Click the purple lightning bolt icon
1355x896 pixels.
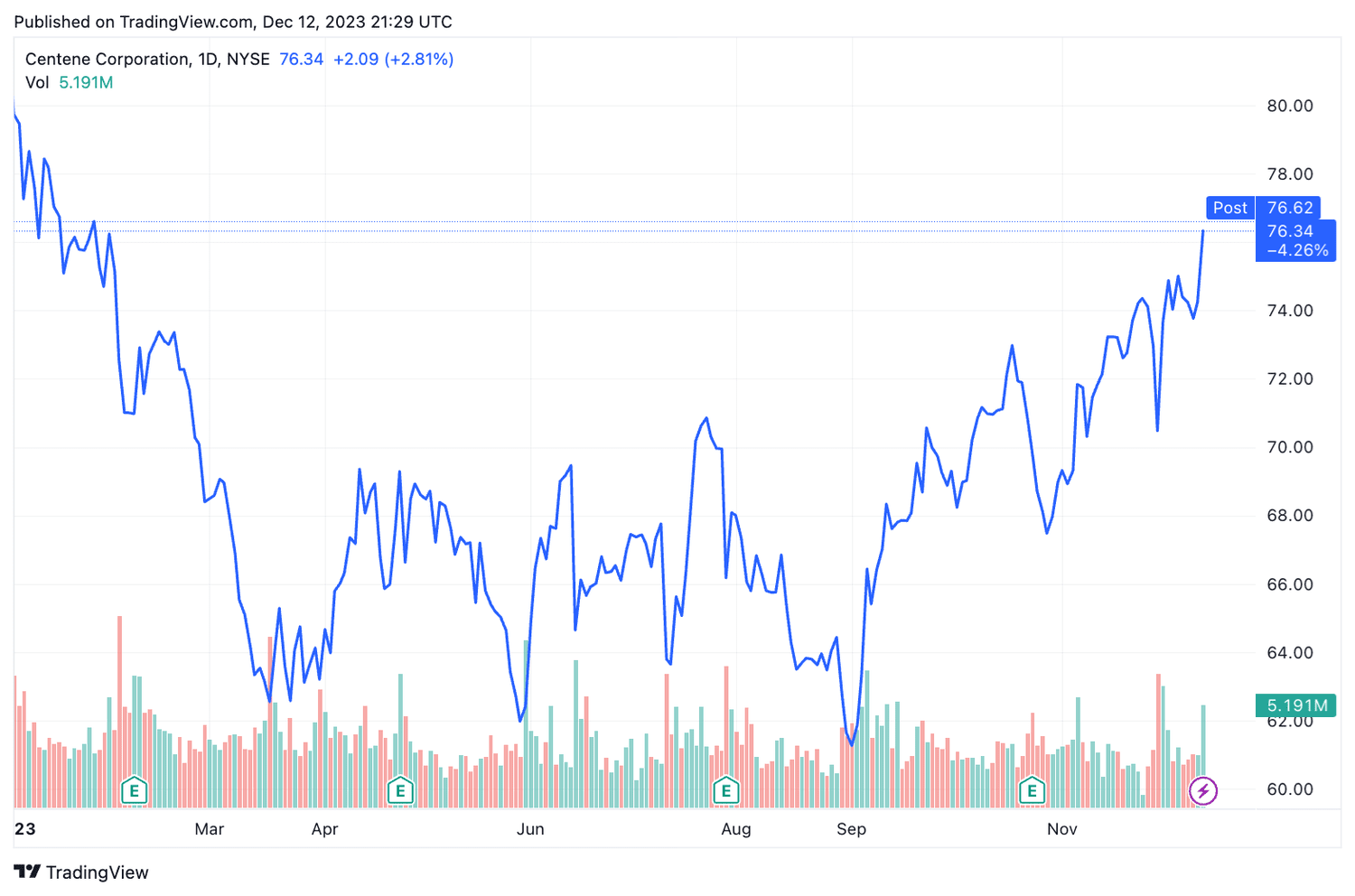tap(1202, 792)
